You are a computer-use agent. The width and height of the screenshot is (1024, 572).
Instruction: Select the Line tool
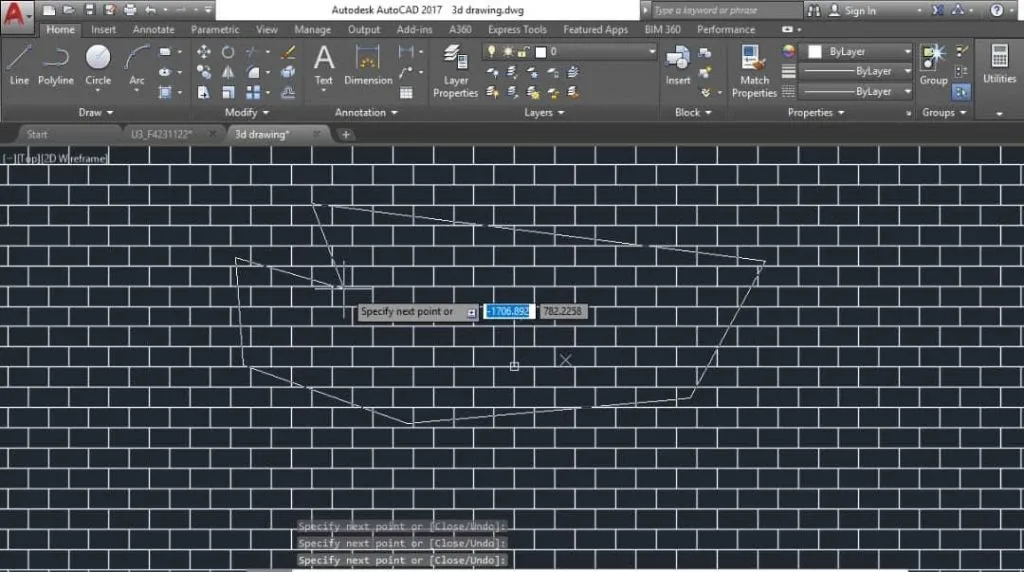tap(19, 65)
